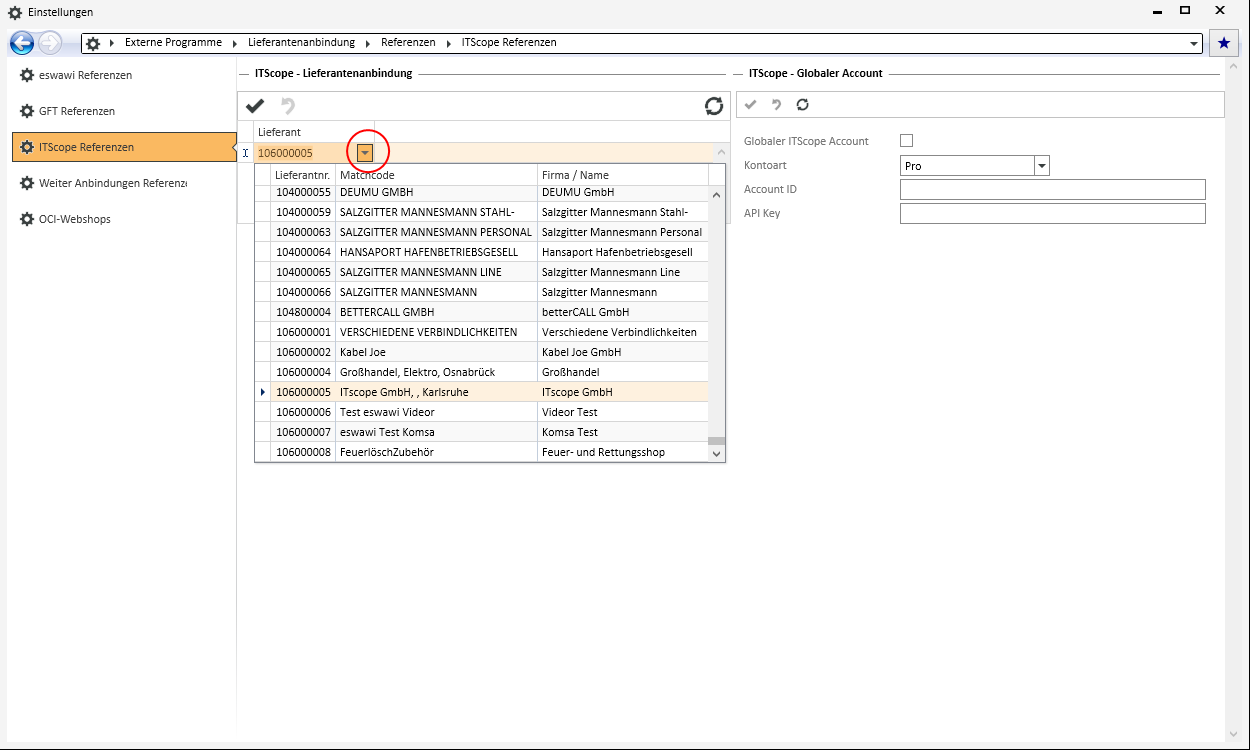Viewport: 1250px width, 750px height.
Task: Undo changes in the Globaler Account toolbar
Action: tap(776, 104)
